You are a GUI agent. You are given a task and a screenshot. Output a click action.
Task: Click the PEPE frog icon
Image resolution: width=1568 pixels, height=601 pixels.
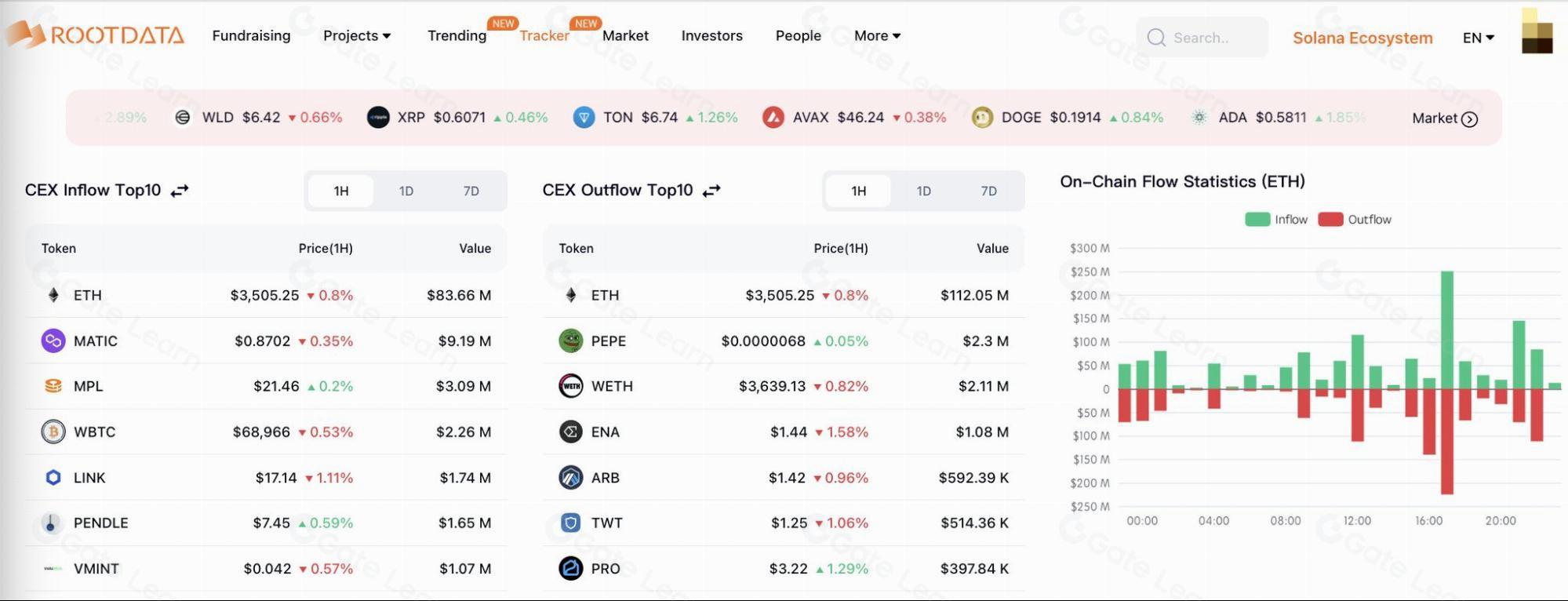(571, 341)
